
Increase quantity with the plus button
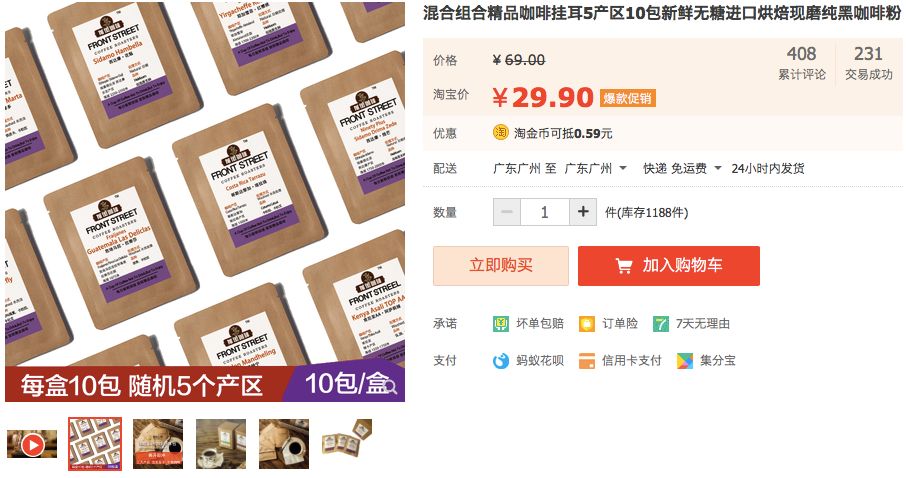[583, 212]
